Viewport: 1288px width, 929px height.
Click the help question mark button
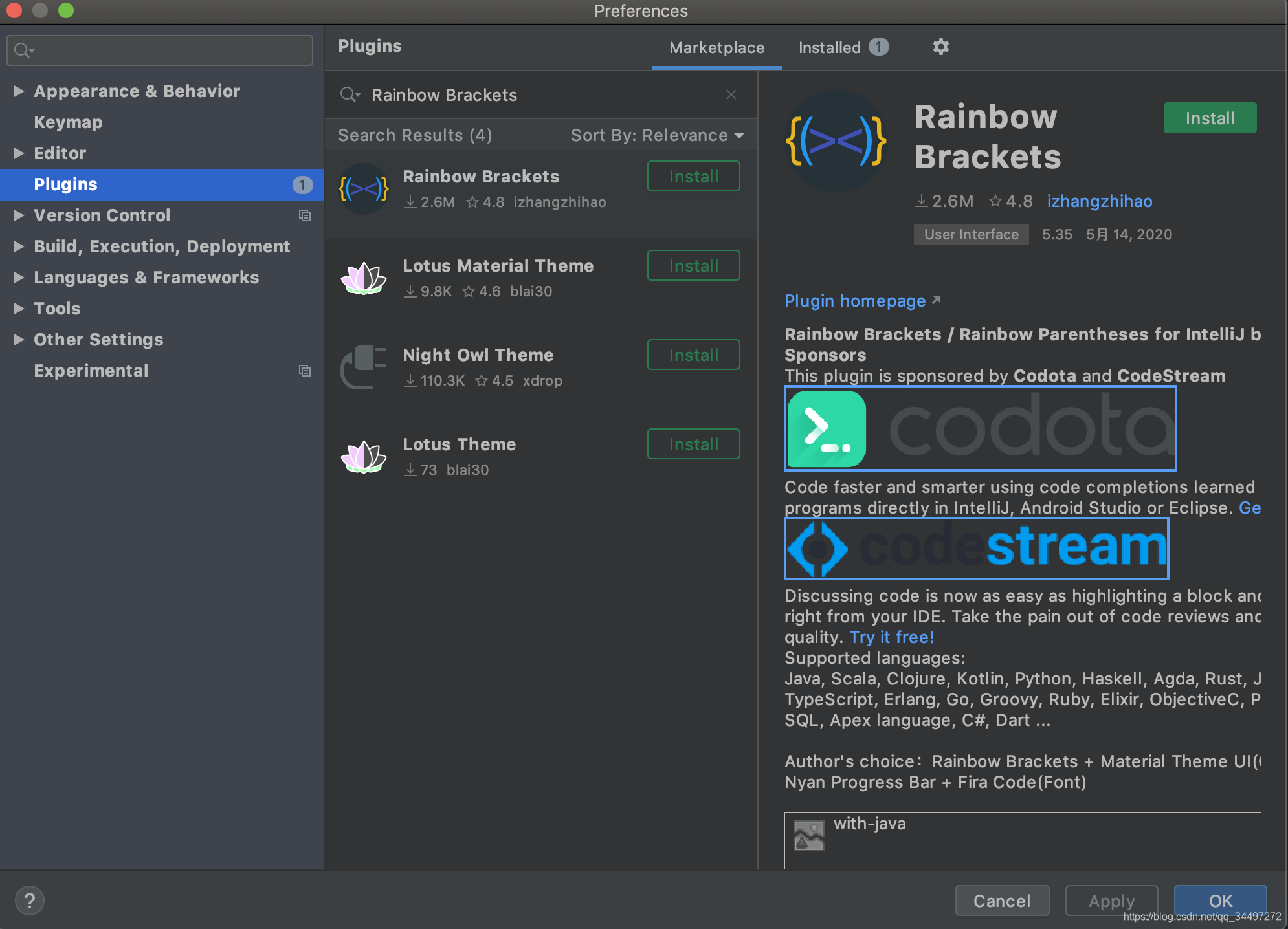pyautogui.click(x=29, y=901)
